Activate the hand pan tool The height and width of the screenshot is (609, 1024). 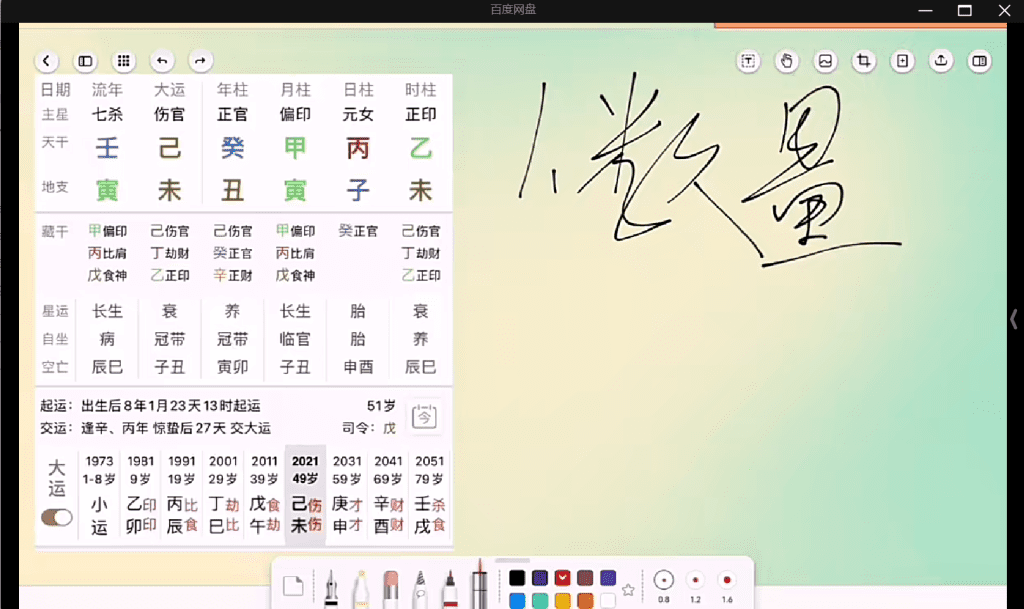pos(787,61)
